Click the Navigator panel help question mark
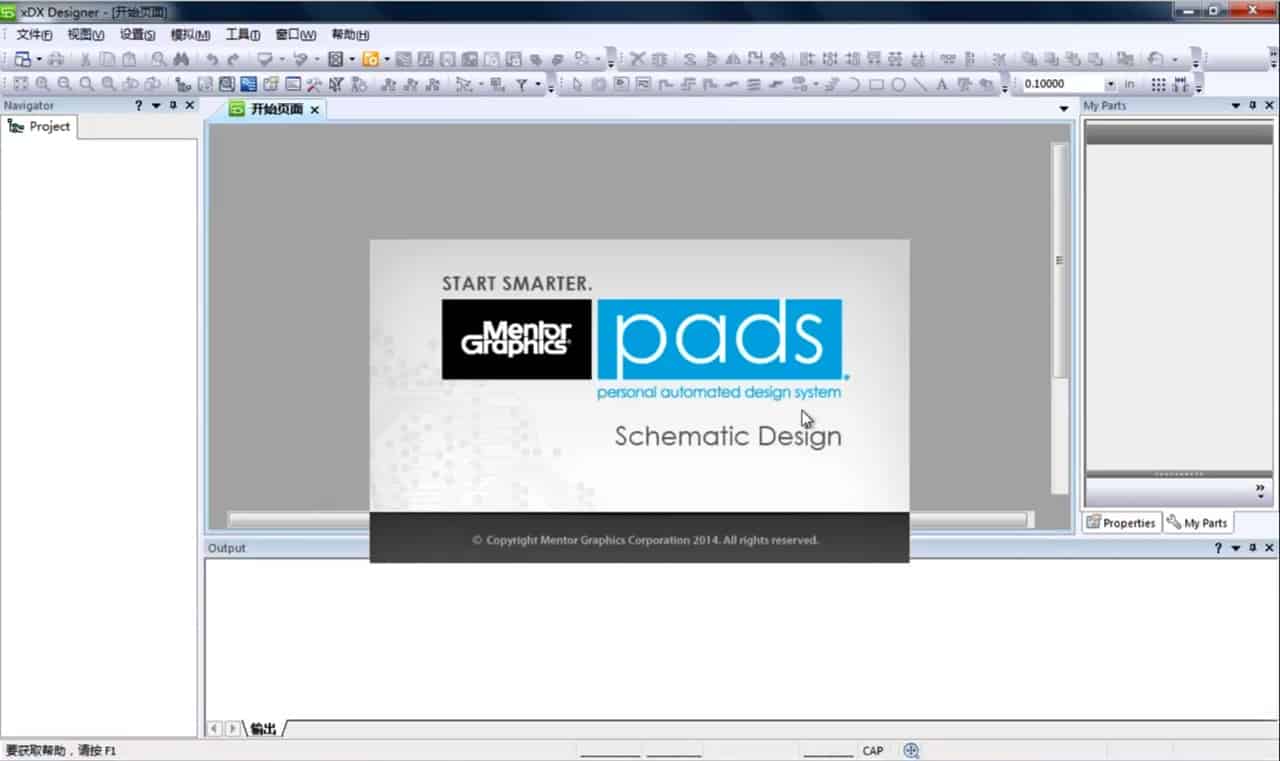This screenshot has height=761, width=1280. 139,105
